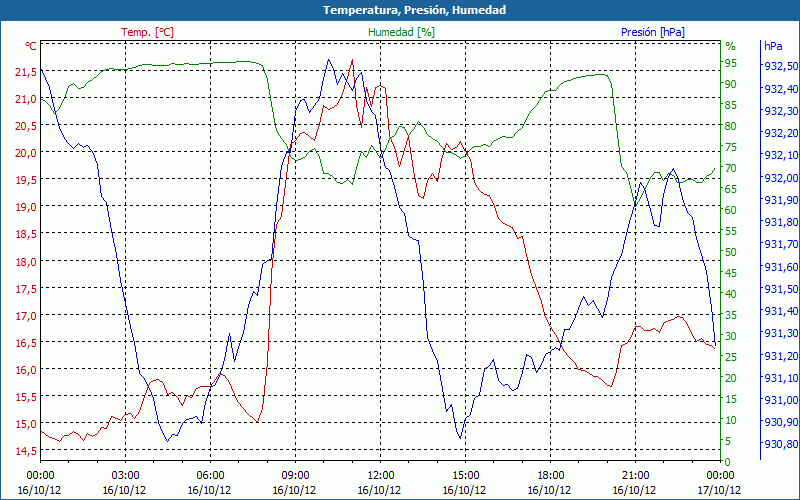Viewport: 800px width, 500px height.
Task: Click the 21:00 16/10/12 time axis label
Action: click(635, 483)
